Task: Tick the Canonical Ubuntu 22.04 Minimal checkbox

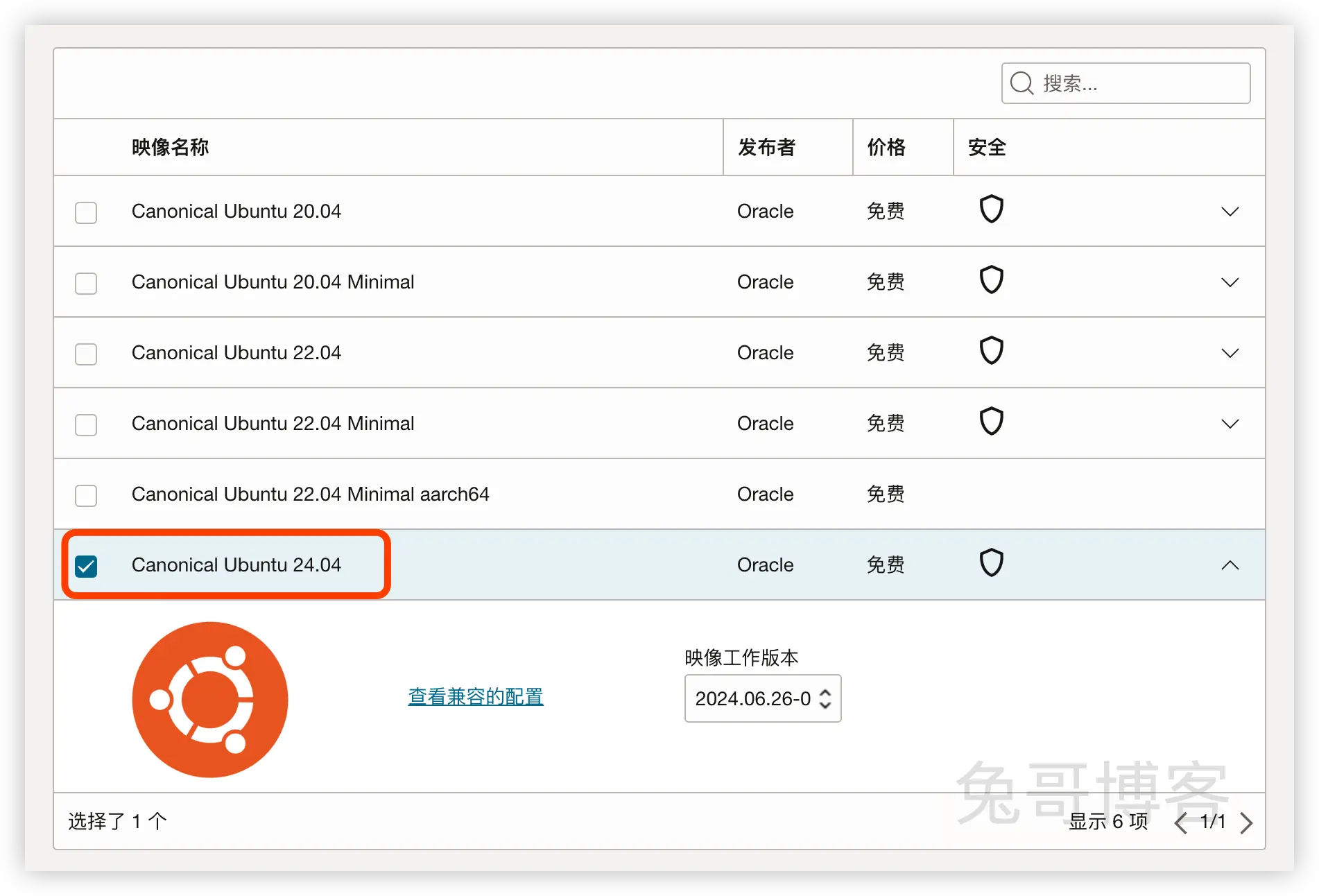Action: point(86,424)
